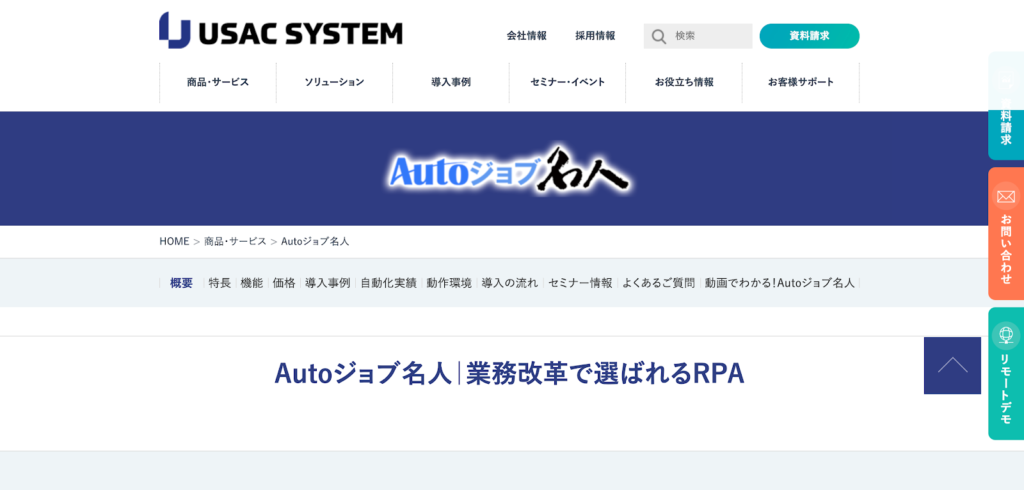Select the 自動化実績 sub-navigation tab
This screenshot has width=1024, height=490.
point(389,283)
